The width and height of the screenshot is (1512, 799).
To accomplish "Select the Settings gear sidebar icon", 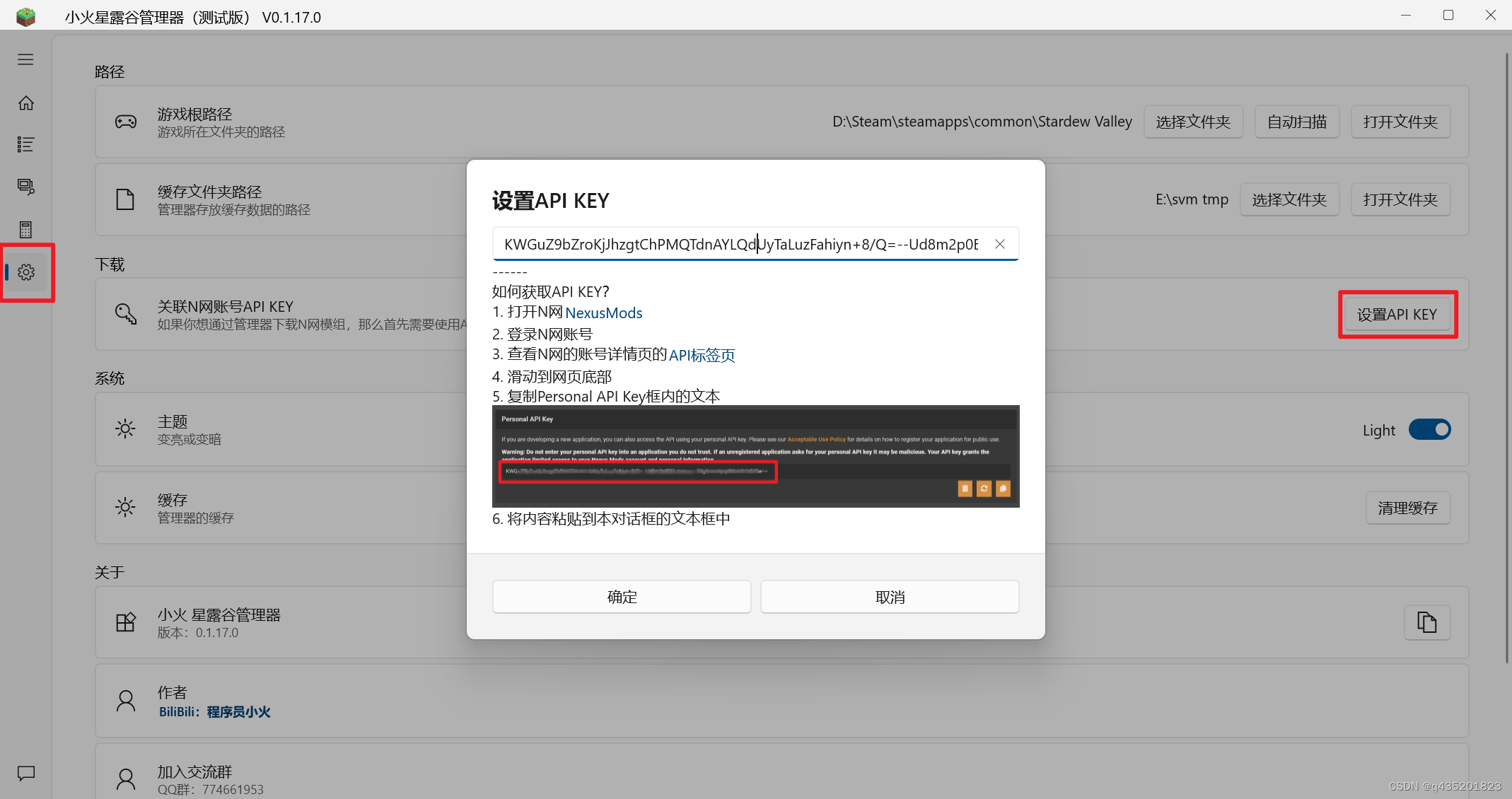I will point(26,272).
